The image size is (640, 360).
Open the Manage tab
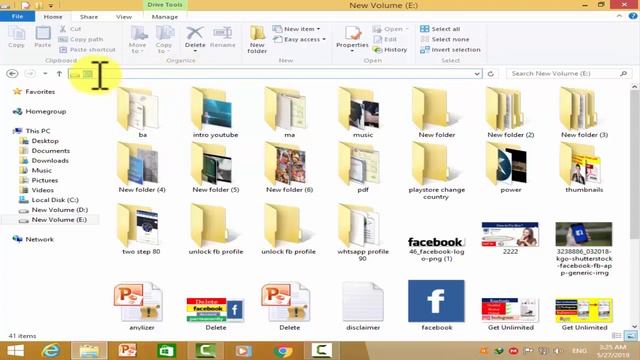(165, 17)
